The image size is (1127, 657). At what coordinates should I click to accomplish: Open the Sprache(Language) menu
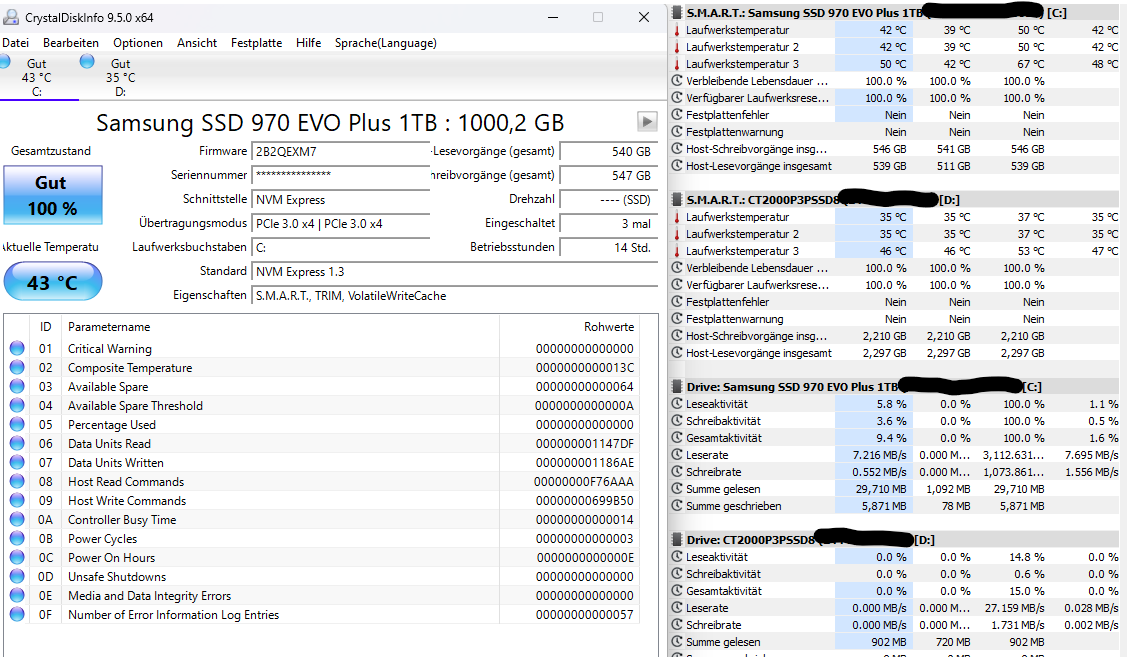click(x=385, y=43)
